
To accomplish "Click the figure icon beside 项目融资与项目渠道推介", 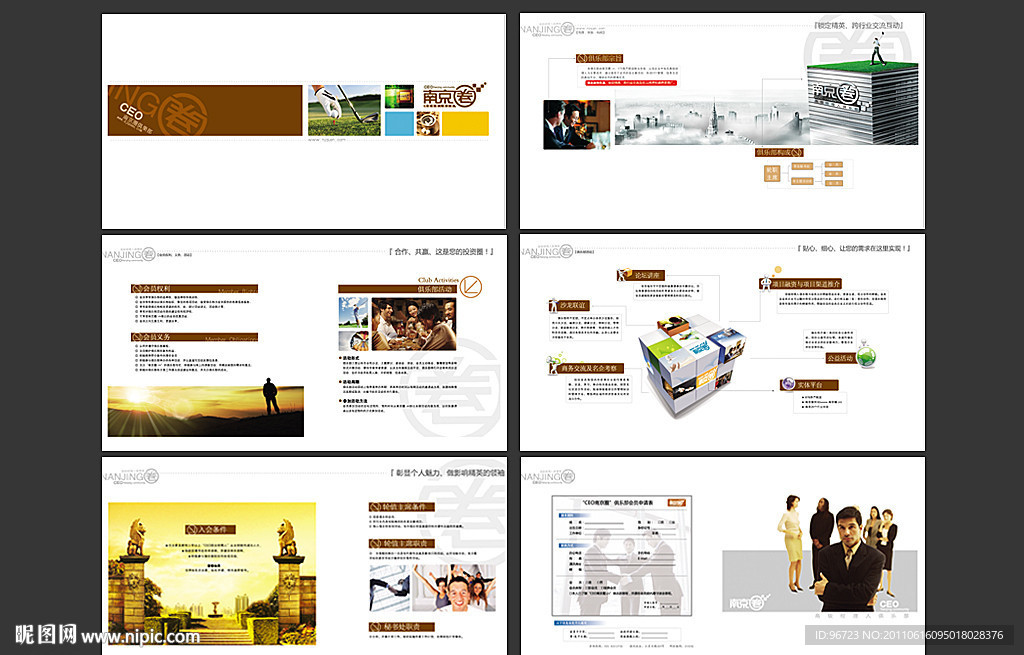I will click(x=765, y=283).
